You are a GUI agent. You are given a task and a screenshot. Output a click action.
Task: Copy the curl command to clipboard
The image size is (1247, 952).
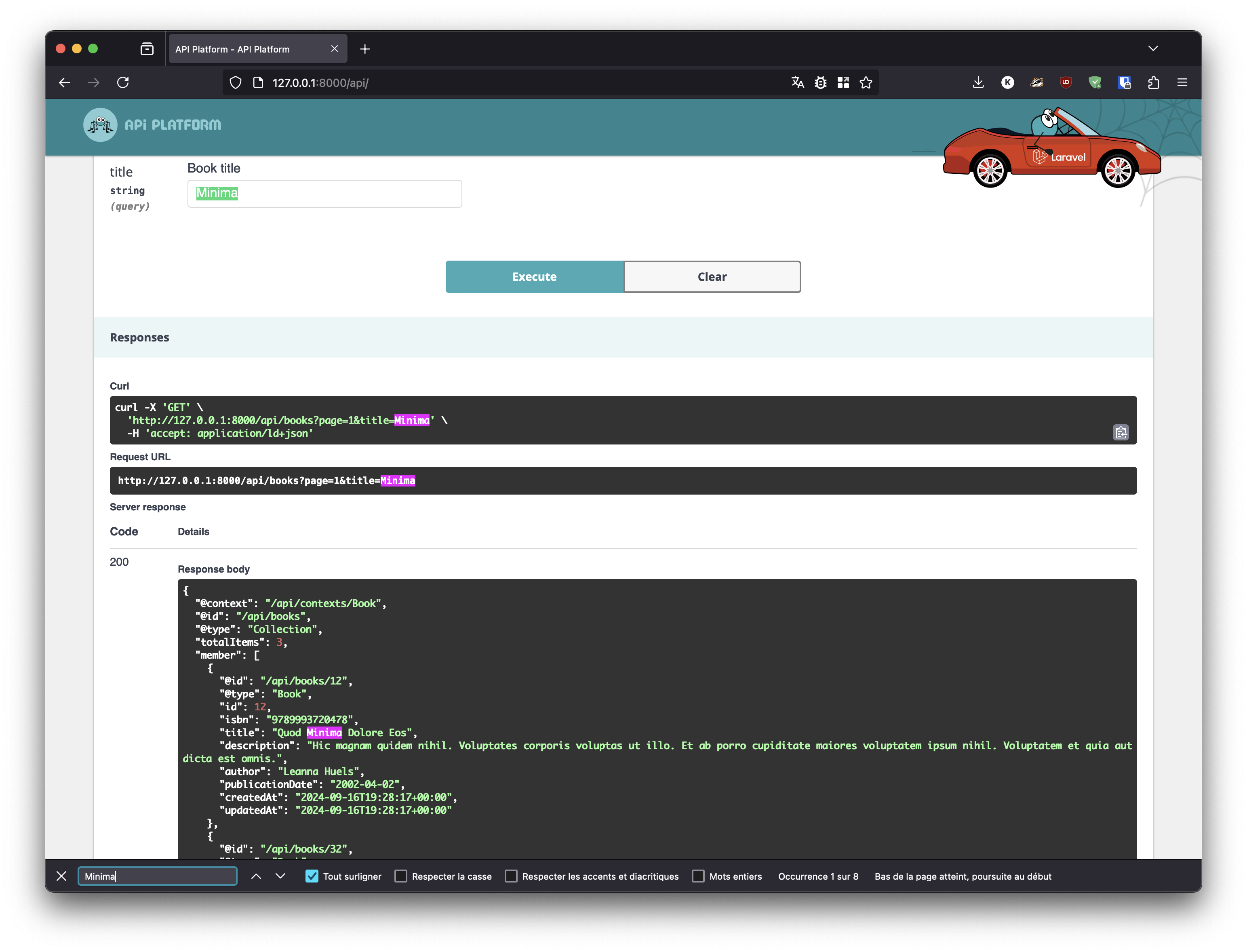click(1120, 433)
